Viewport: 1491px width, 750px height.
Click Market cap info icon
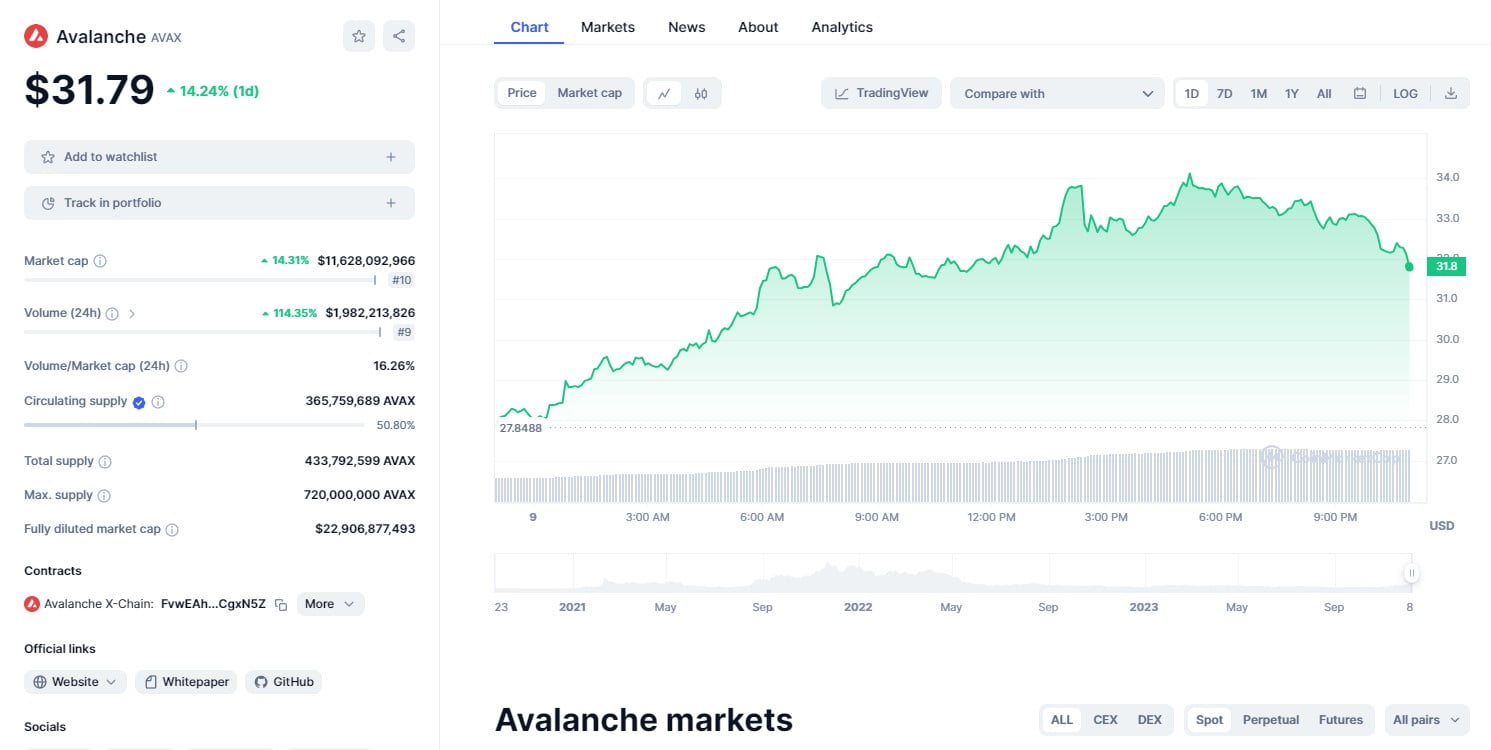(x=100, y=261)
